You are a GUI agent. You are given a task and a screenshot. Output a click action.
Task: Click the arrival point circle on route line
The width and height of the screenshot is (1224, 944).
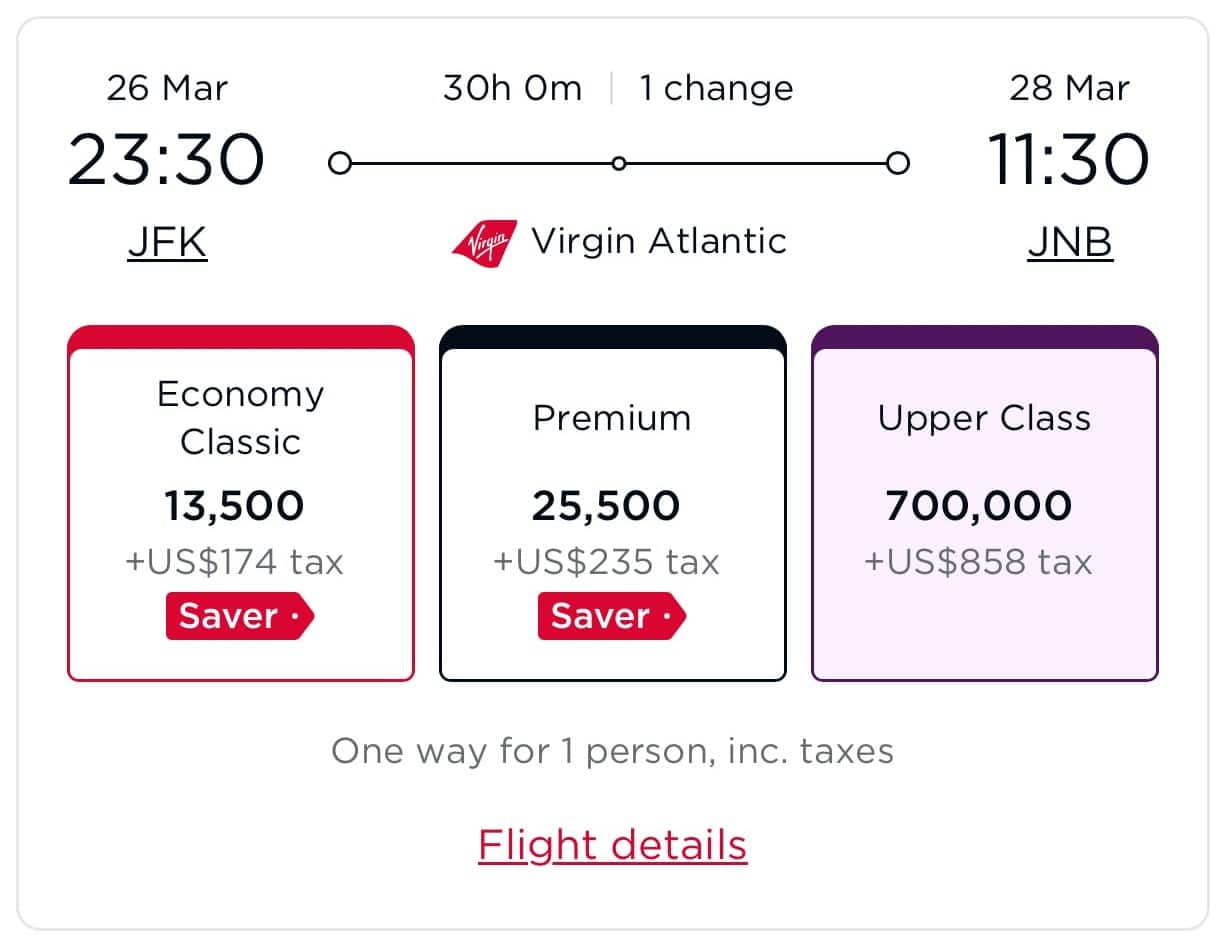click(x=898, y=163)
